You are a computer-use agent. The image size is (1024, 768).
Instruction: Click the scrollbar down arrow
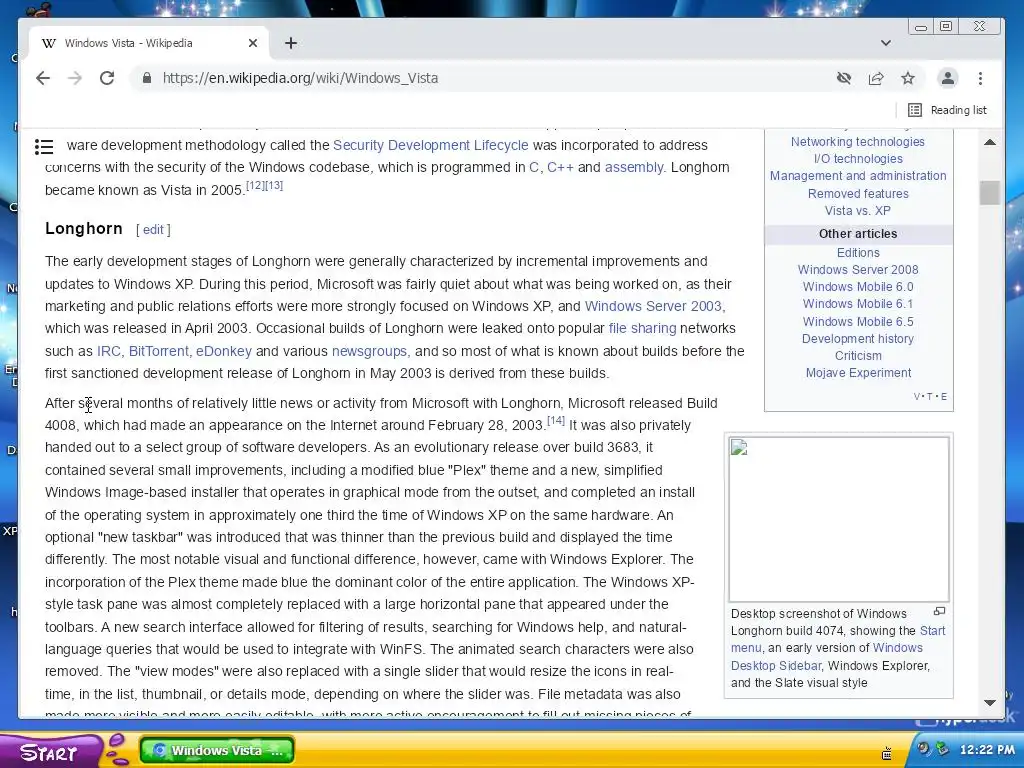tap(989, 703)
